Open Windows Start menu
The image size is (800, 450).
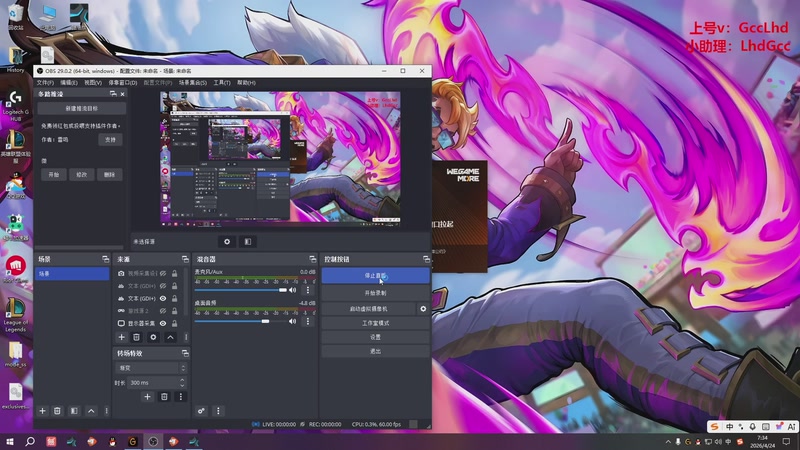tap(10, 441)
